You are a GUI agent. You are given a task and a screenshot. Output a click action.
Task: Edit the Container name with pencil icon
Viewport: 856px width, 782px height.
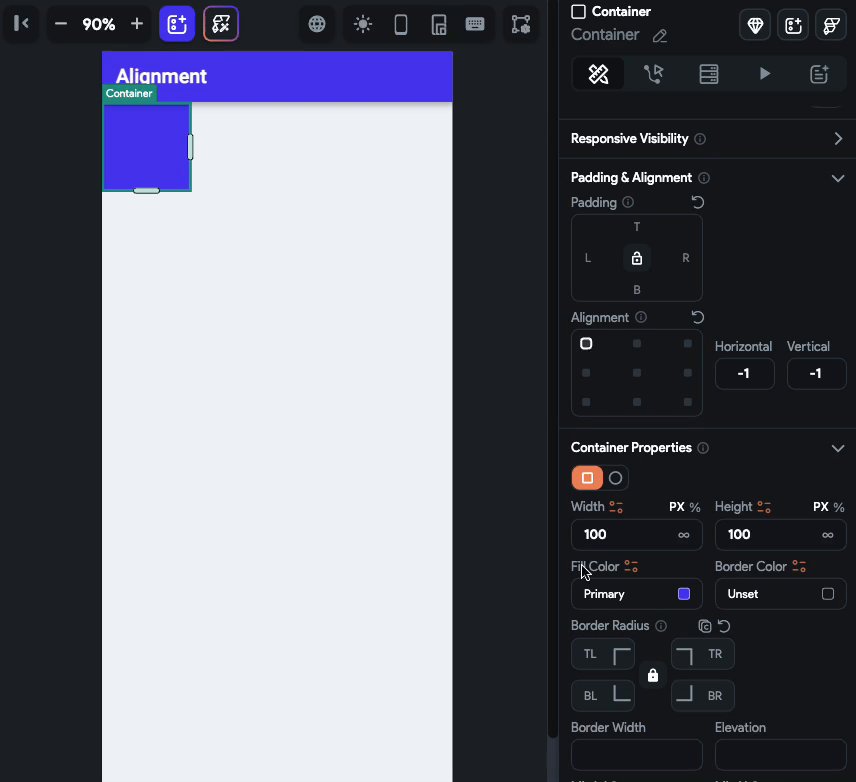pos(659,36)
